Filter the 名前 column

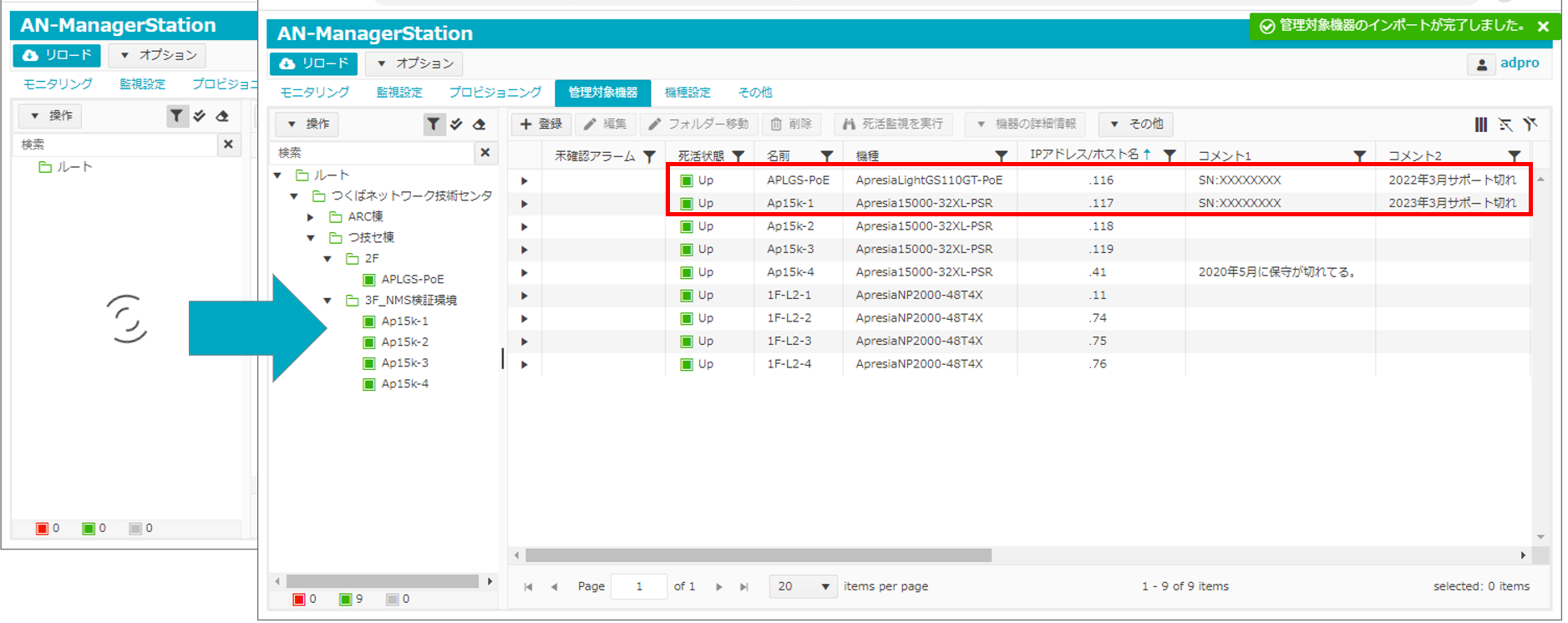click(827, 156)
